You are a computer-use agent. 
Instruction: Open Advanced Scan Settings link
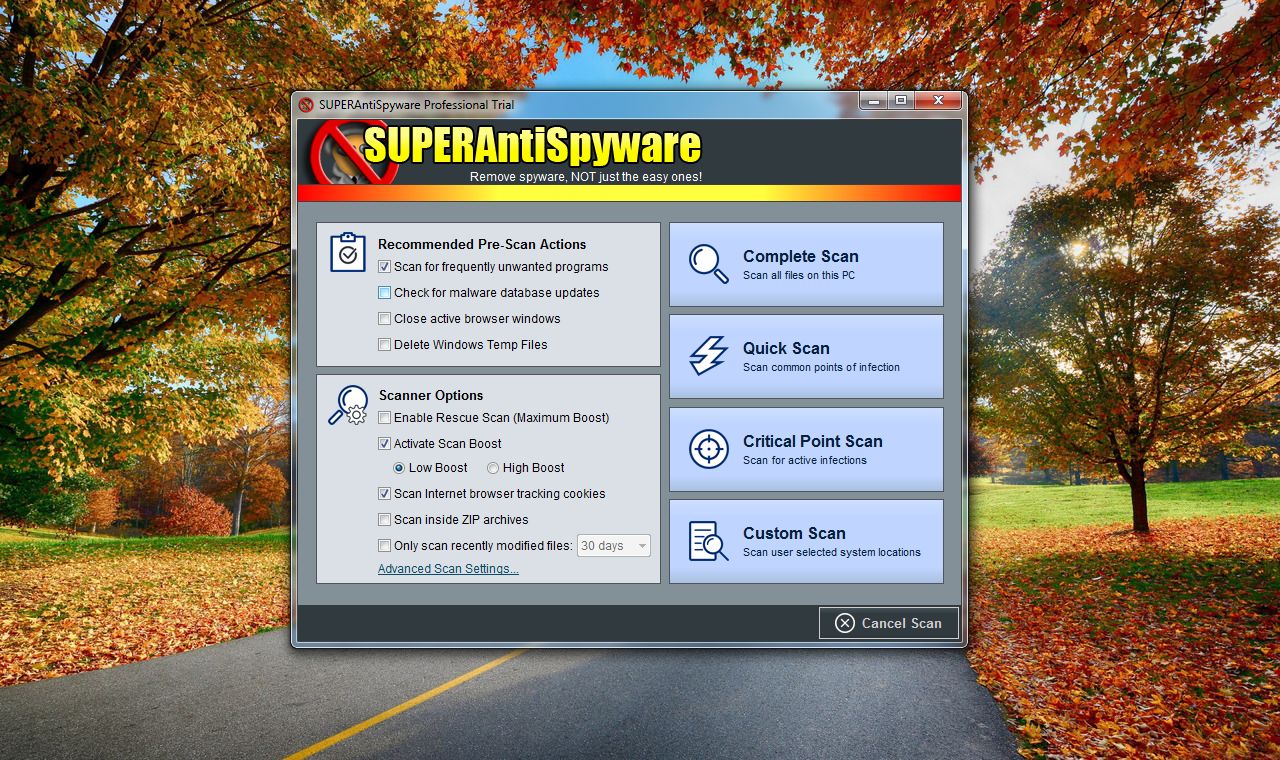point(448,569)
